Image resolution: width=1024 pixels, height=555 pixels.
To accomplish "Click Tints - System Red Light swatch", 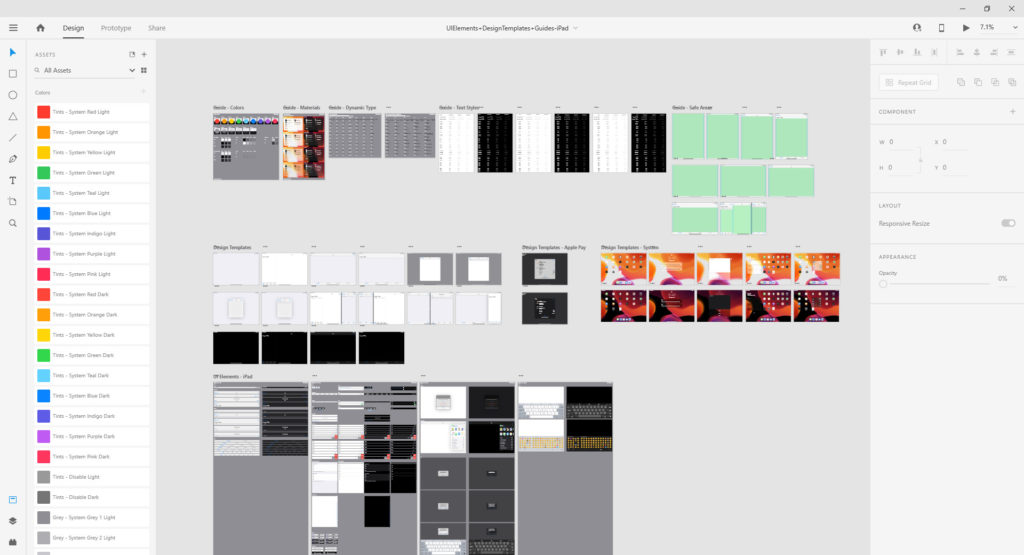I will click(x=44, y=112).
